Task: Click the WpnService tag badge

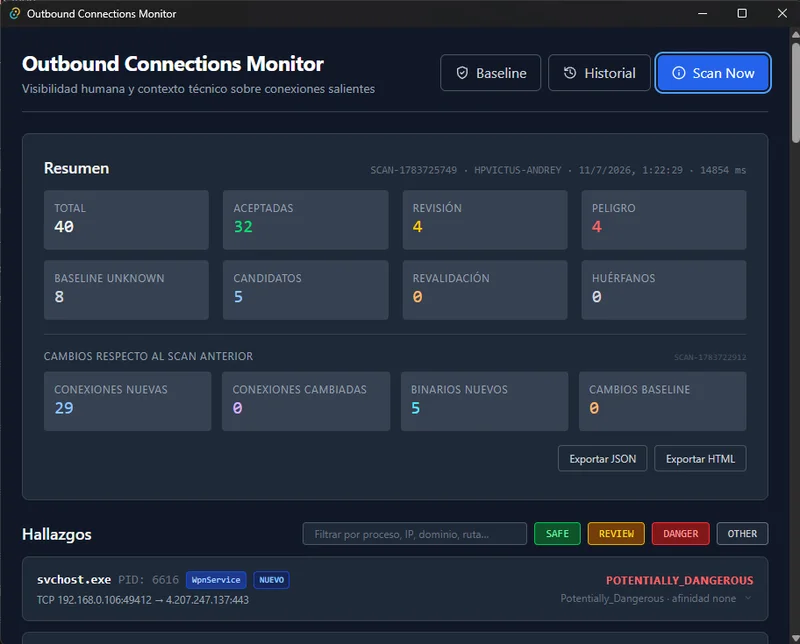Action: pyautogui.click(x=216, y=580)
